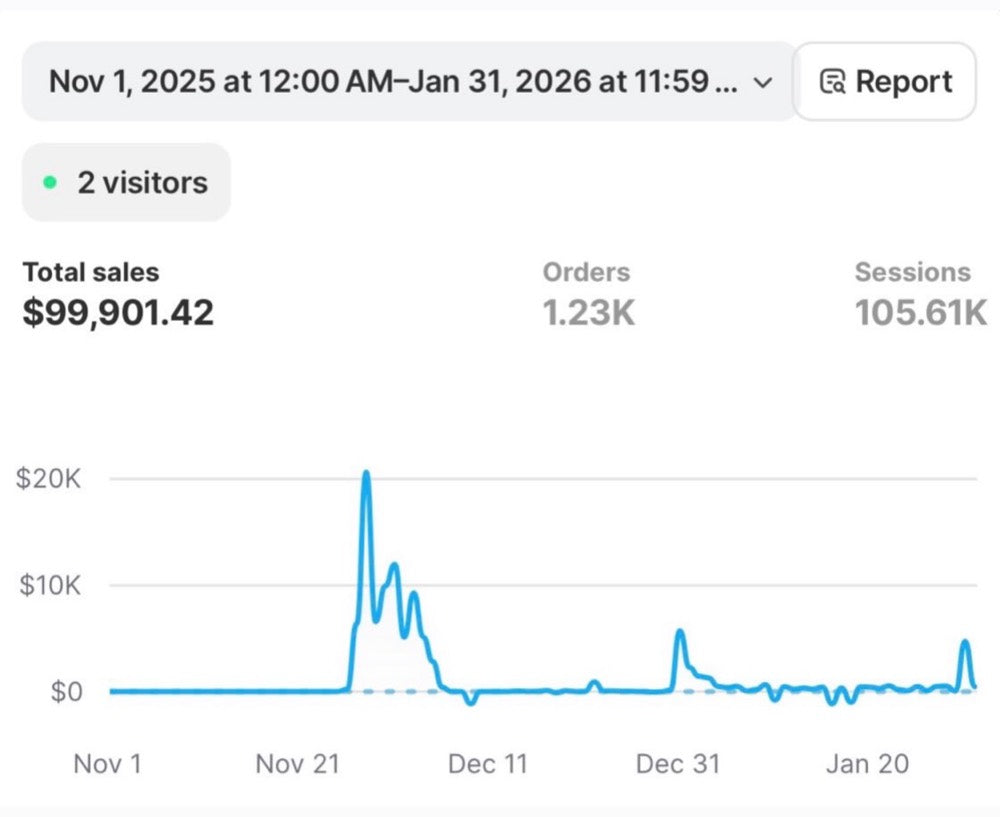1000x817 pixels.
Task: Click the 1.23K orders value
Action: [x=589, y=313]
